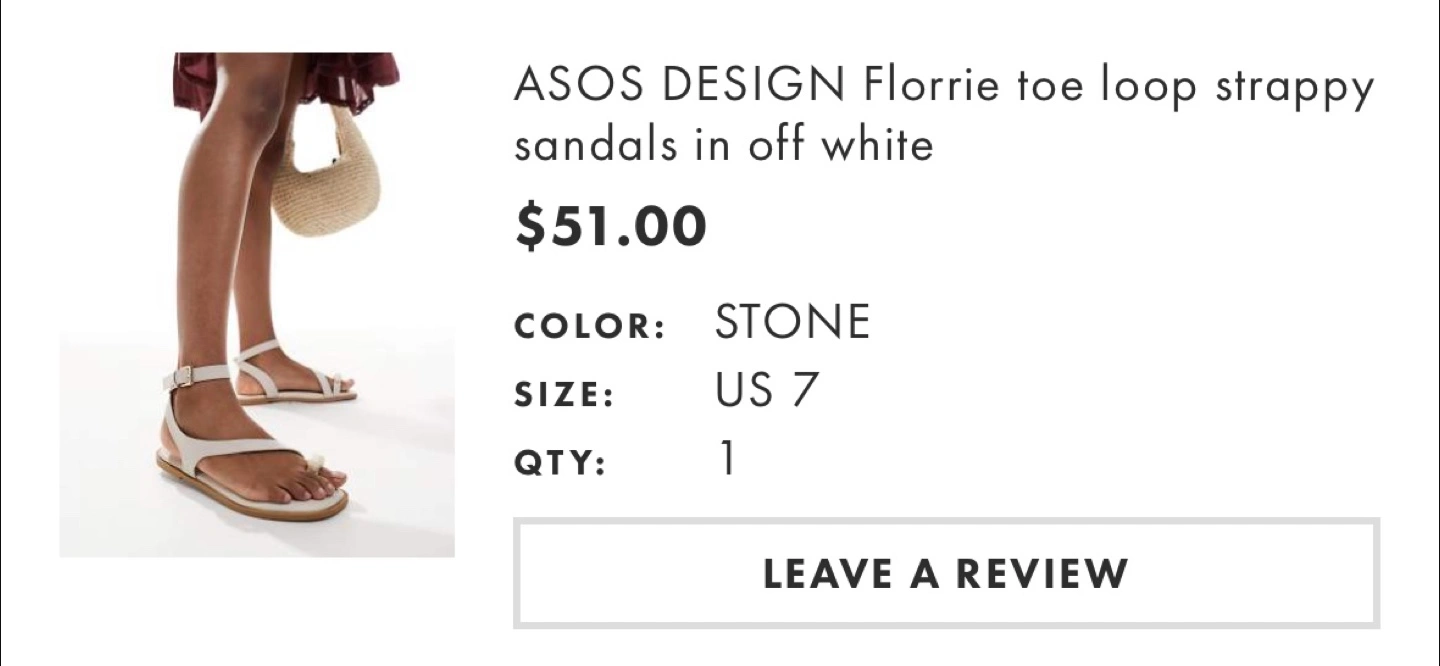1440x666 pixels.
Task: Click the ASOS DESIGN brand text
Action: pos(680,87)
